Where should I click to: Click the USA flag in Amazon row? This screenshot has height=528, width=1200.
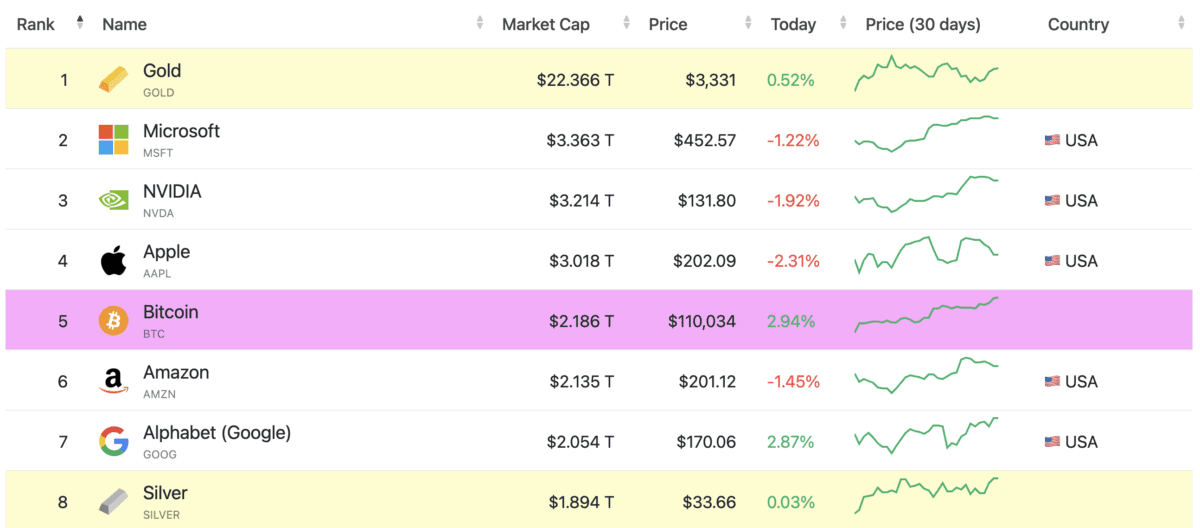[x=1052, y=382]
